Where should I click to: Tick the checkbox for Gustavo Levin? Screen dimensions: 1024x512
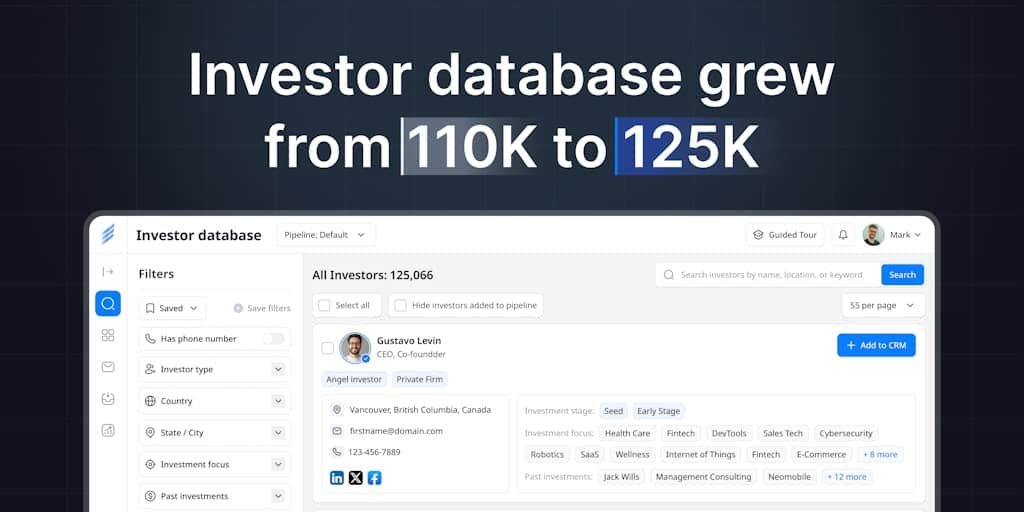tap(328, 349)
